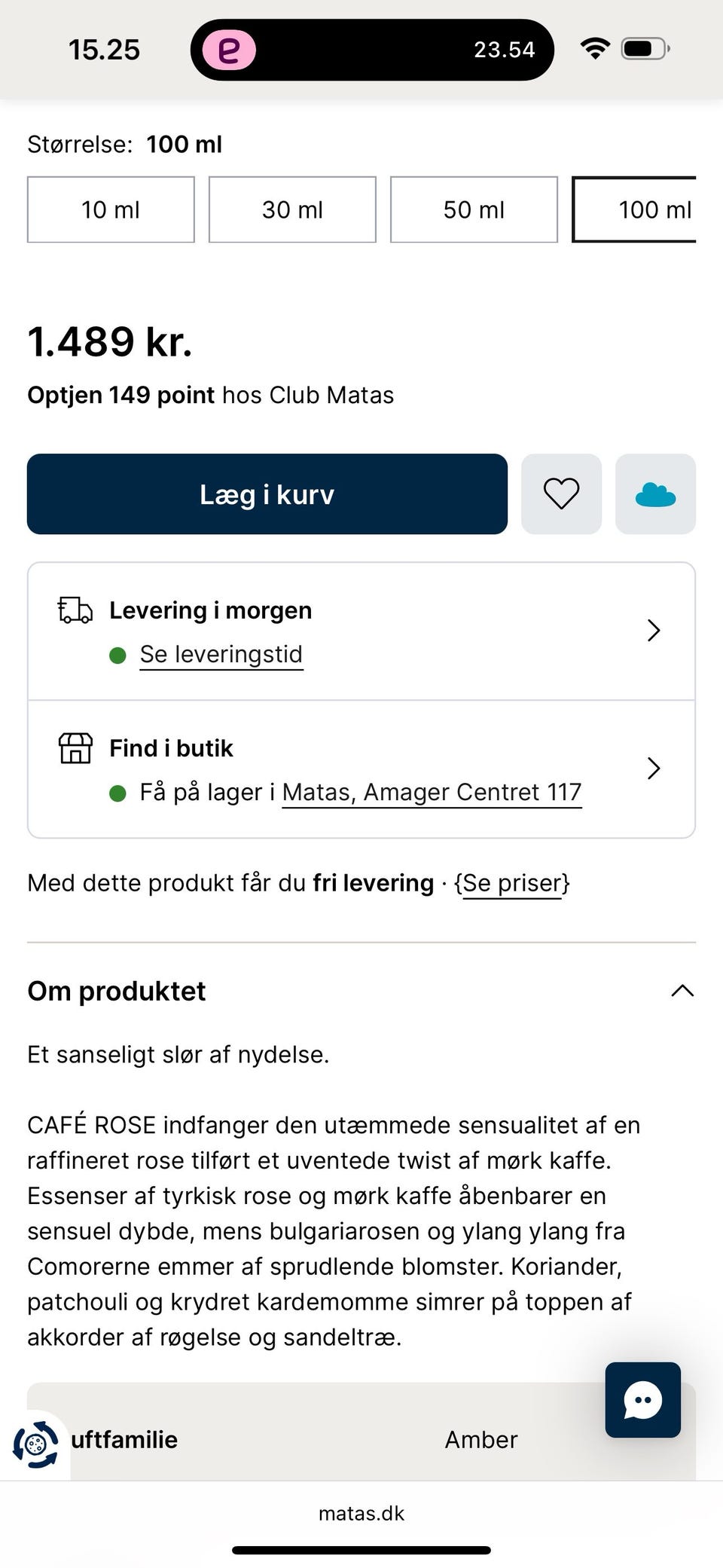Tap the cookie settings icon
This screenshot has height=1568, width=723.
point(35,1444)
